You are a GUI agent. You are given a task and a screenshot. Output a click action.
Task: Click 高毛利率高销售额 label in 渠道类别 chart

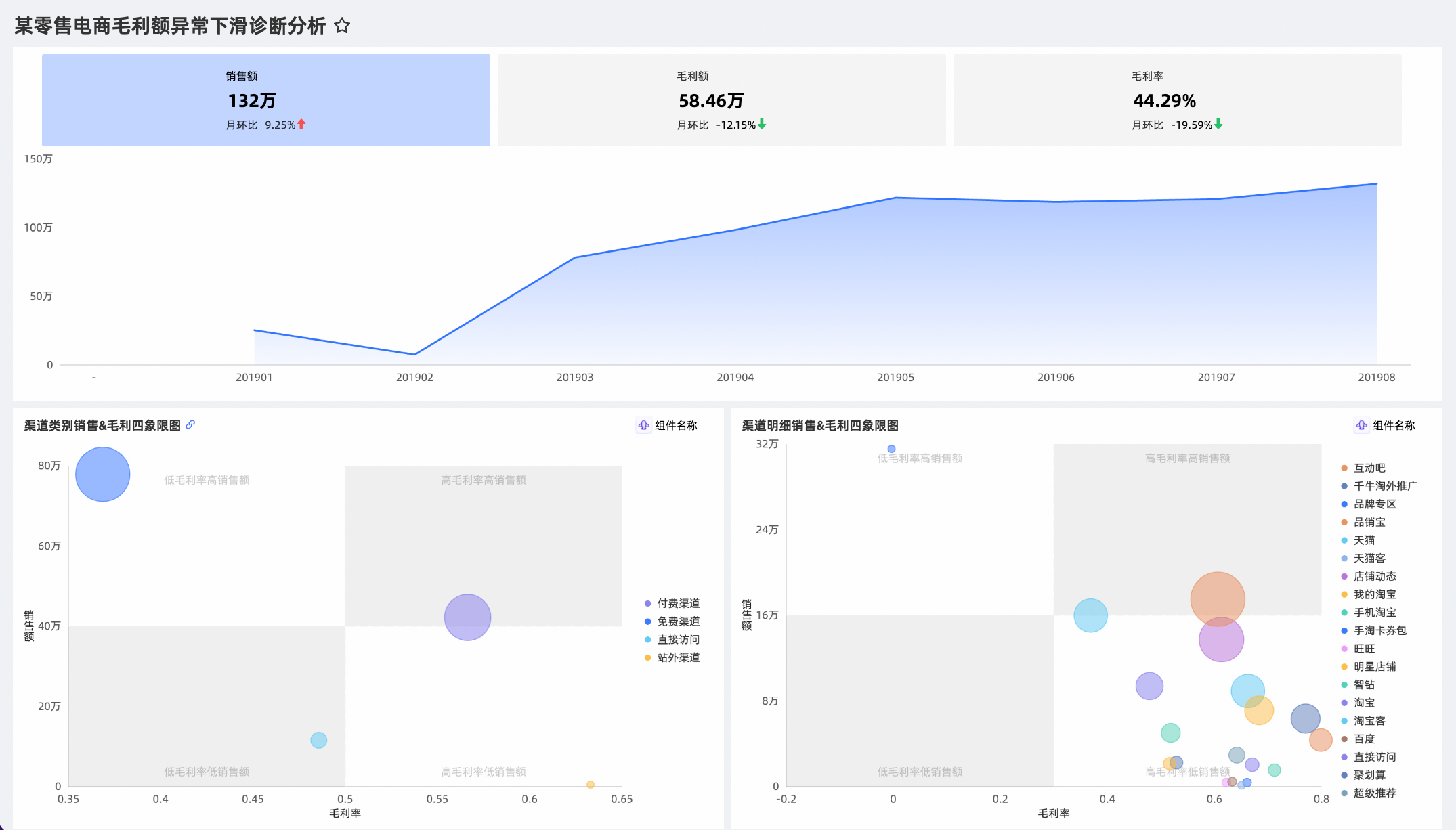484,480
